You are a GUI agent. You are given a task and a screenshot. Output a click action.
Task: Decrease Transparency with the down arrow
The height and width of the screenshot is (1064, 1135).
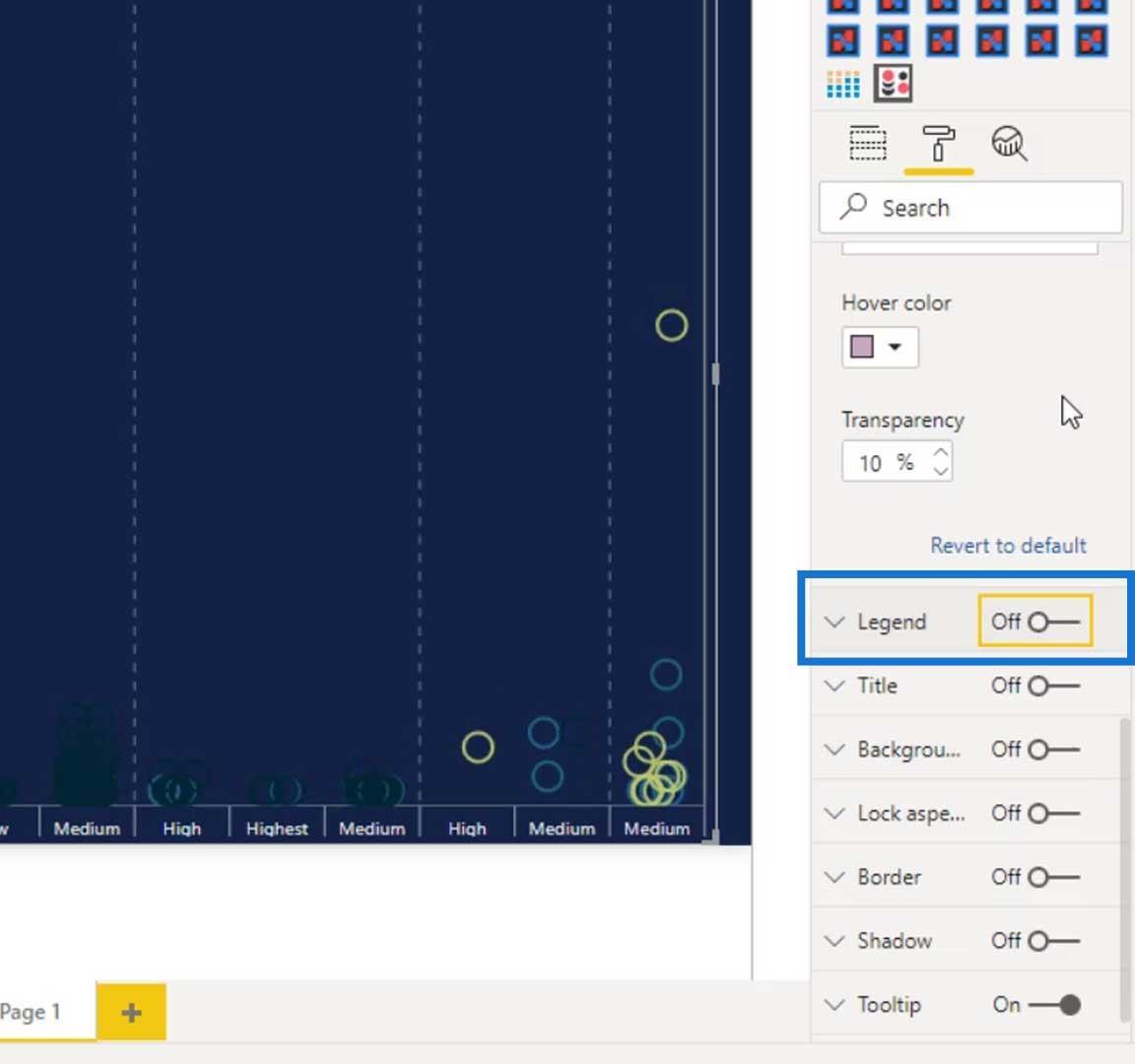[940, 471]
